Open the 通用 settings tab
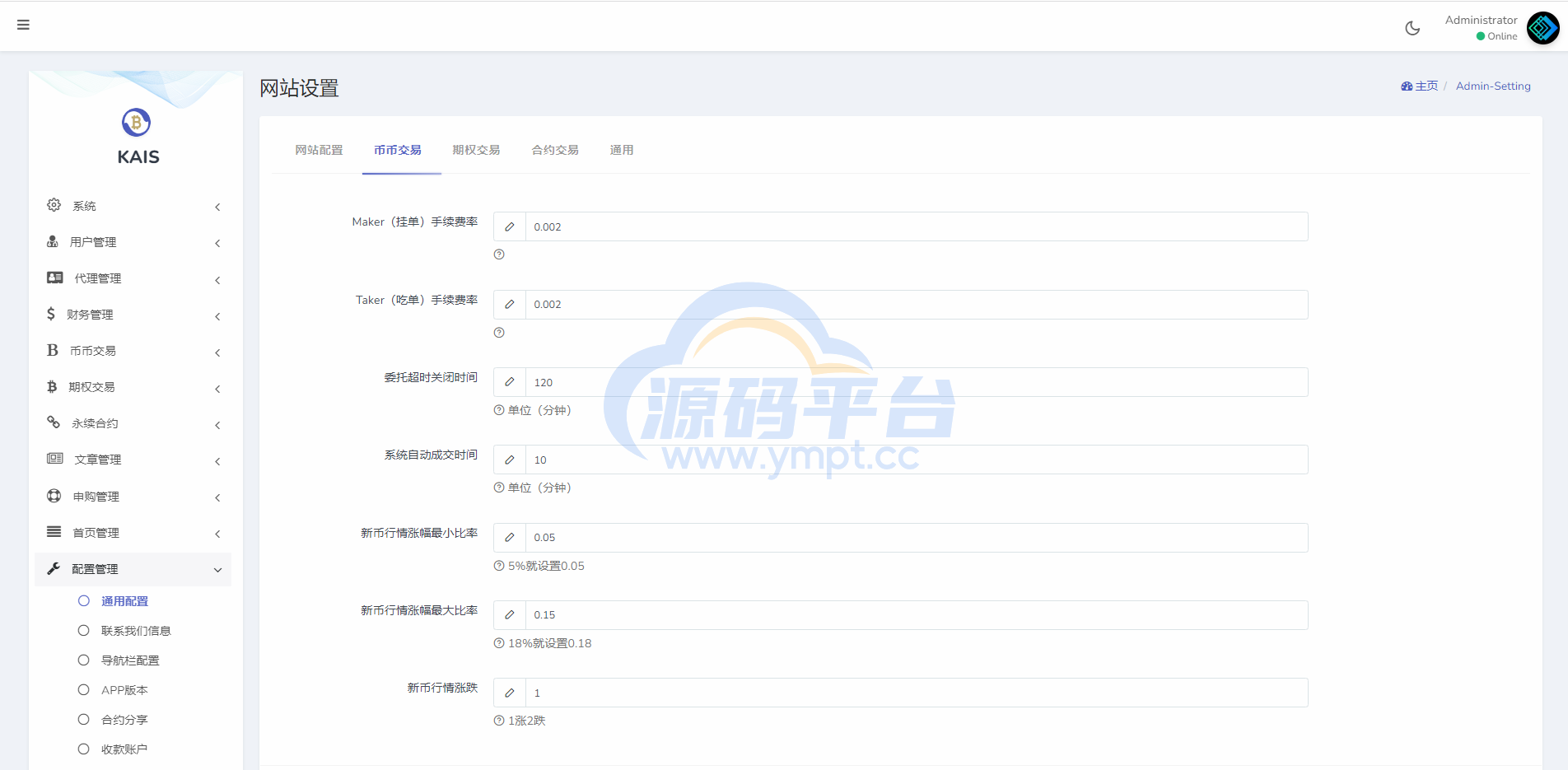This screenshot has height=770, width=1568. (x=622, y=150)
